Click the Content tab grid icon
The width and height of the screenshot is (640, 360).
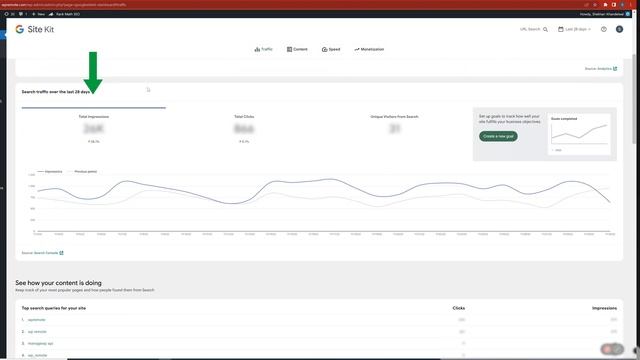click(289, 49)
